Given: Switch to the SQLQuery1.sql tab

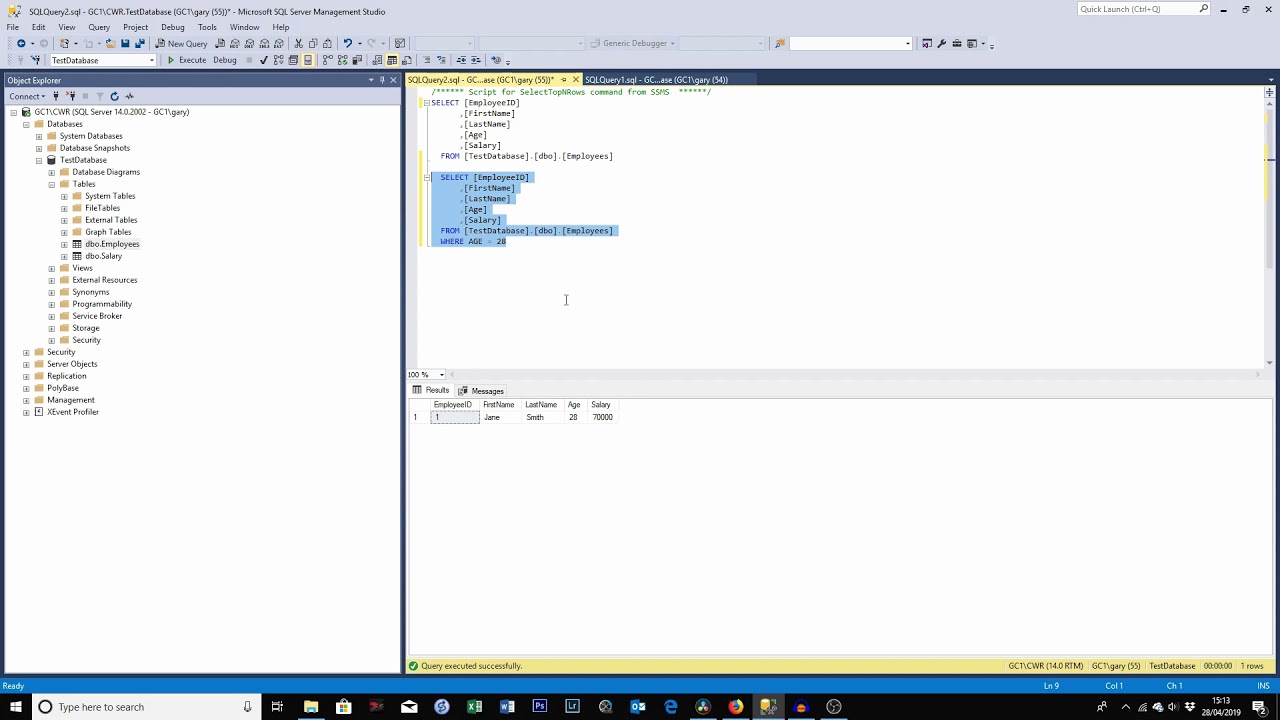Looking at the screenshot, I should (x=656, y=80).
